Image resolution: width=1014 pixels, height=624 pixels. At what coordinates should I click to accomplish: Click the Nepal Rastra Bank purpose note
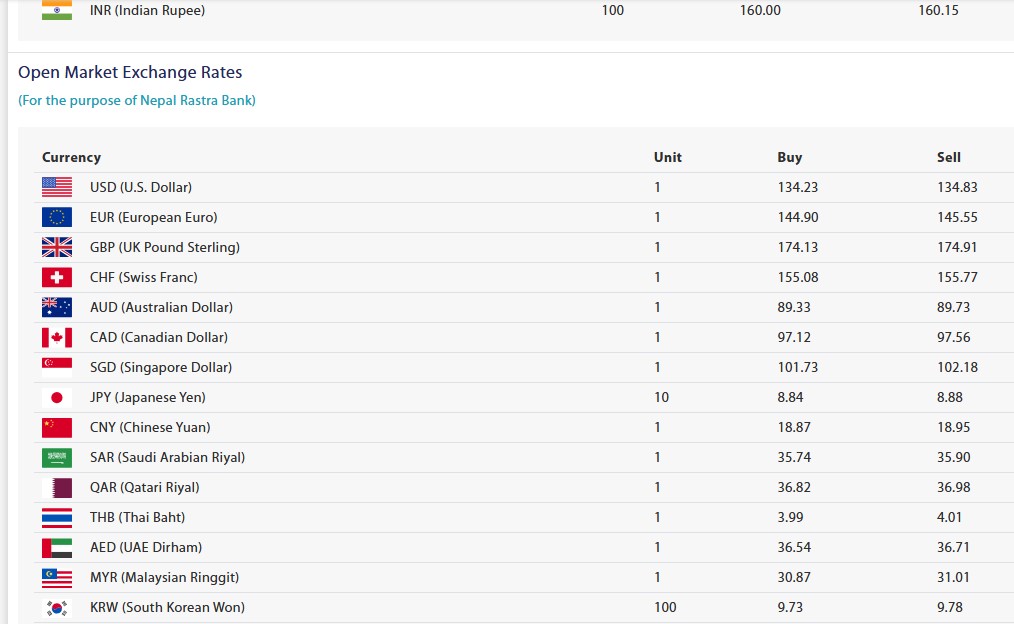137,100
